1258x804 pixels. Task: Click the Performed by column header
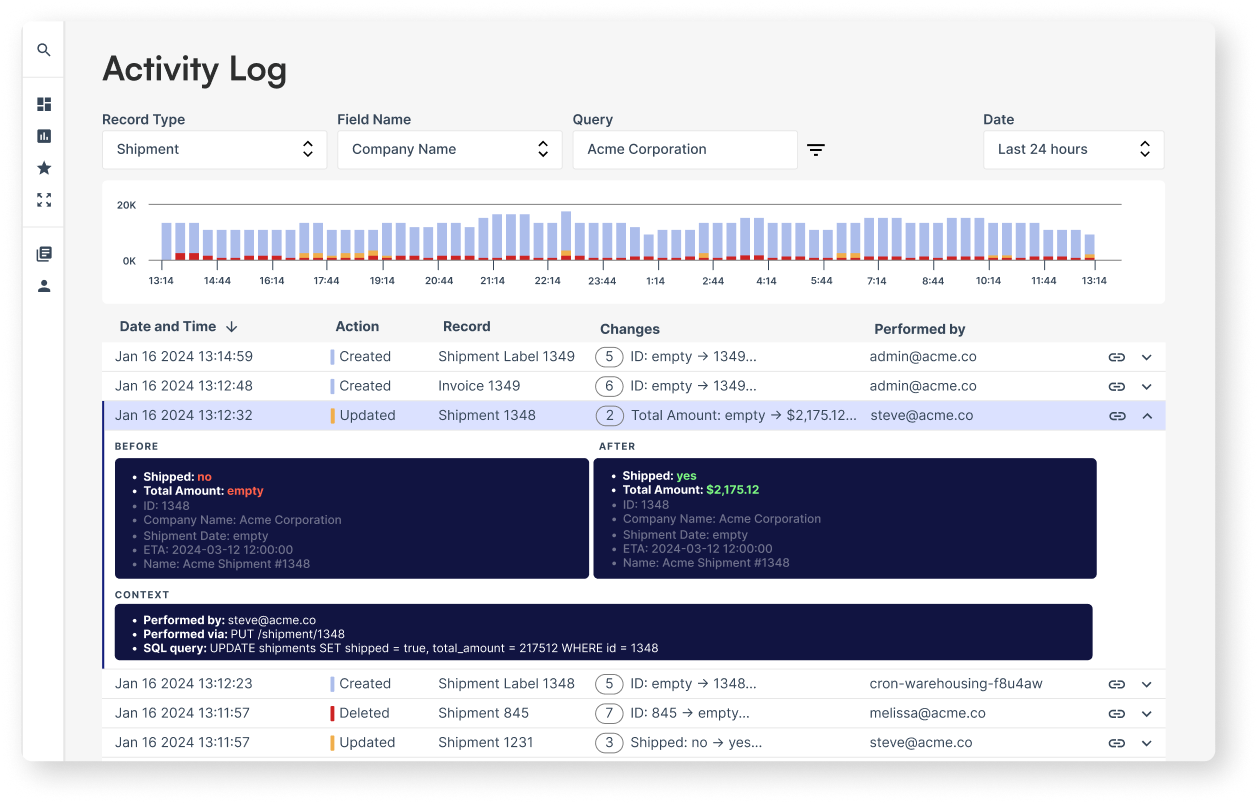[920, 328]
